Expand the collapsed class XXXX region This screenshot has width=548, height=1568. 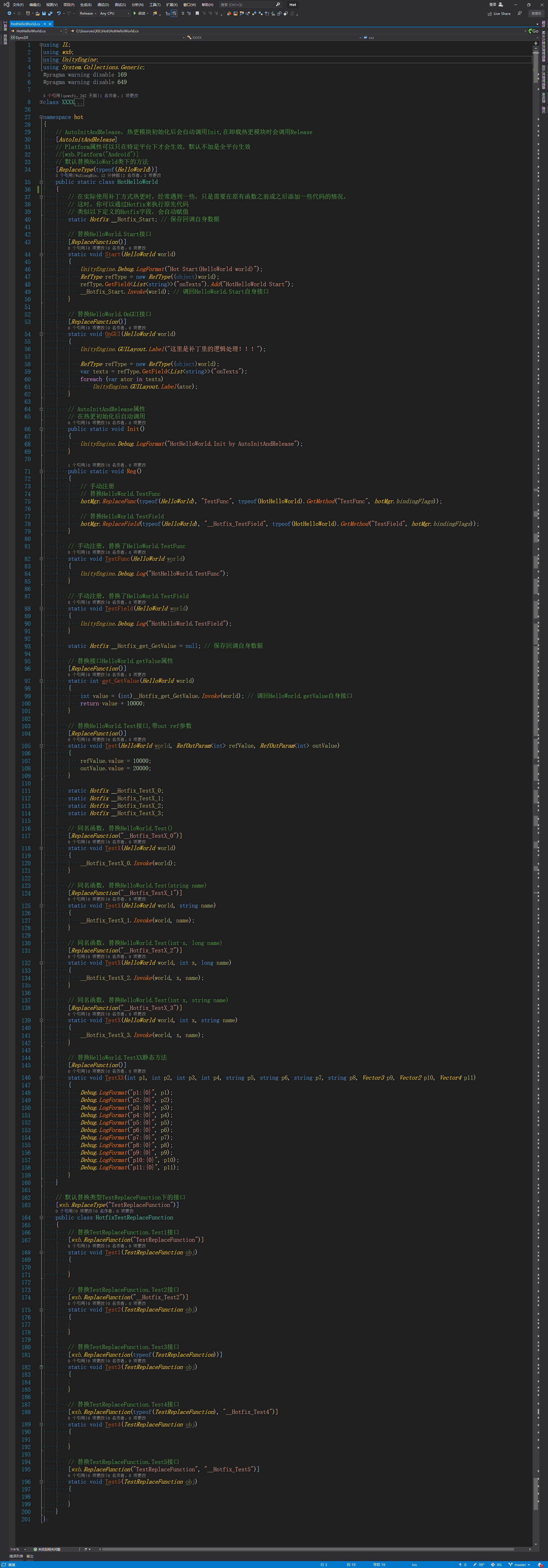point(41,102)
